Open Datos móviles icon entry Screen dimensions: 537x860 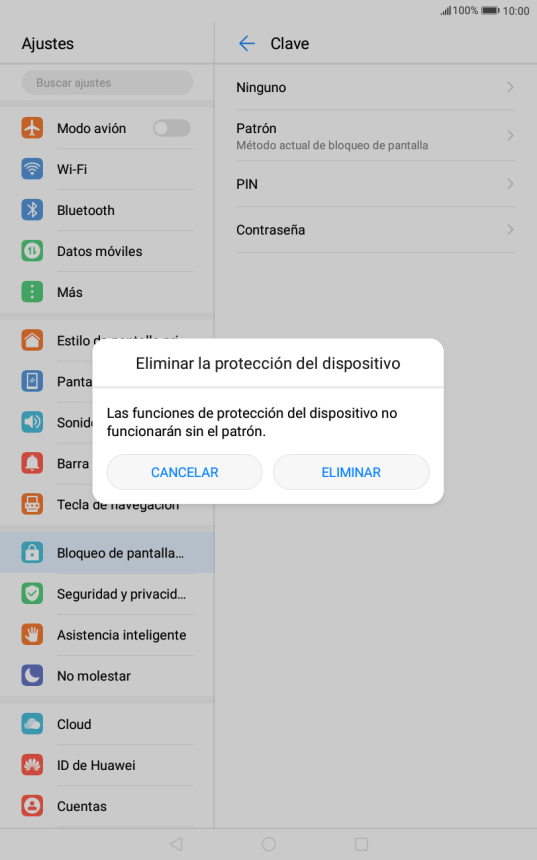click(x=32, y=251)
